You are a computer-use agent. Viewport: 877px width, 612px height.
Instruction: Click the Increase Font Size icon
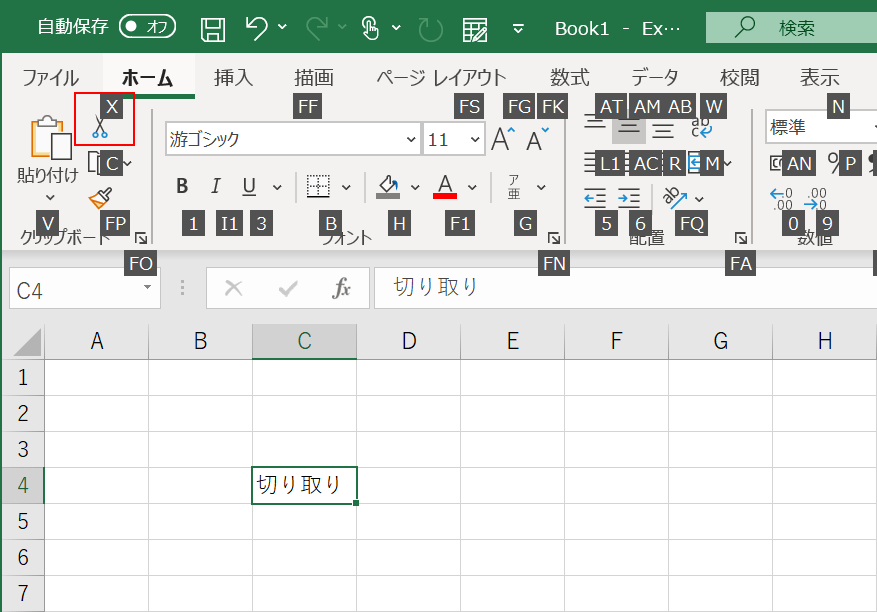coord(502,139)
